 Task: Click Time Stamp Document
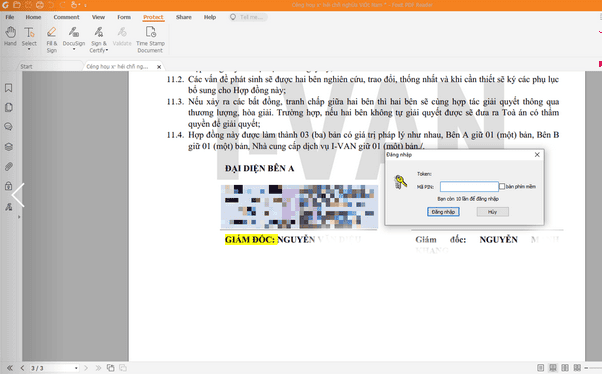tap(150, 40)
